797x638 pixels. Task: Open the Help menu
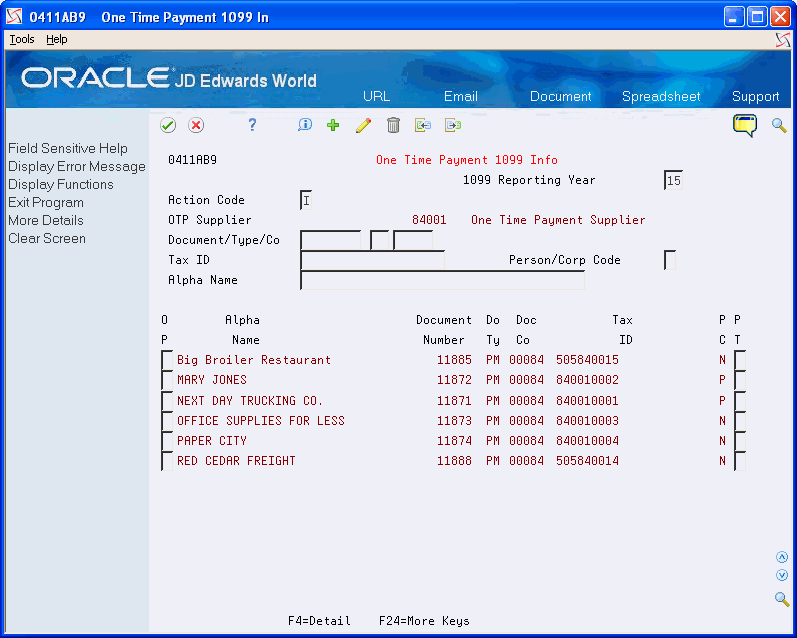click(56, 39)
